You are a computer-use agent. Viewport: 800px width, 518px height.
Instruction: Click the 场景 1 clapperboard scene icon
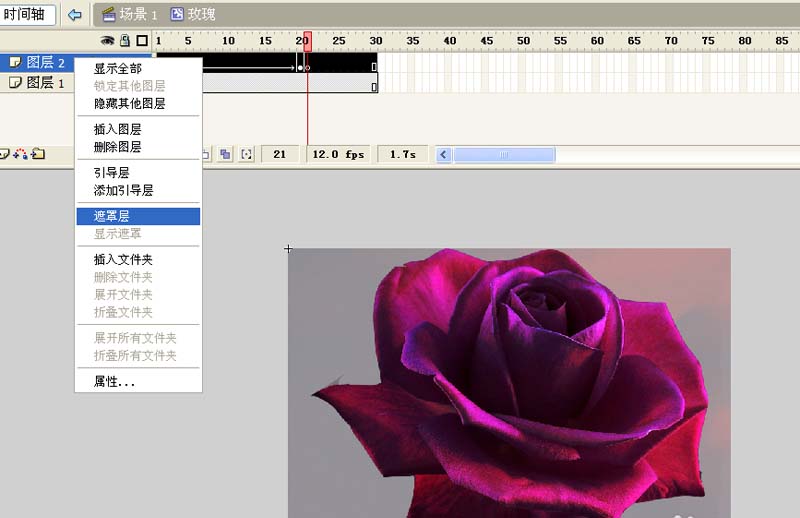109,14
